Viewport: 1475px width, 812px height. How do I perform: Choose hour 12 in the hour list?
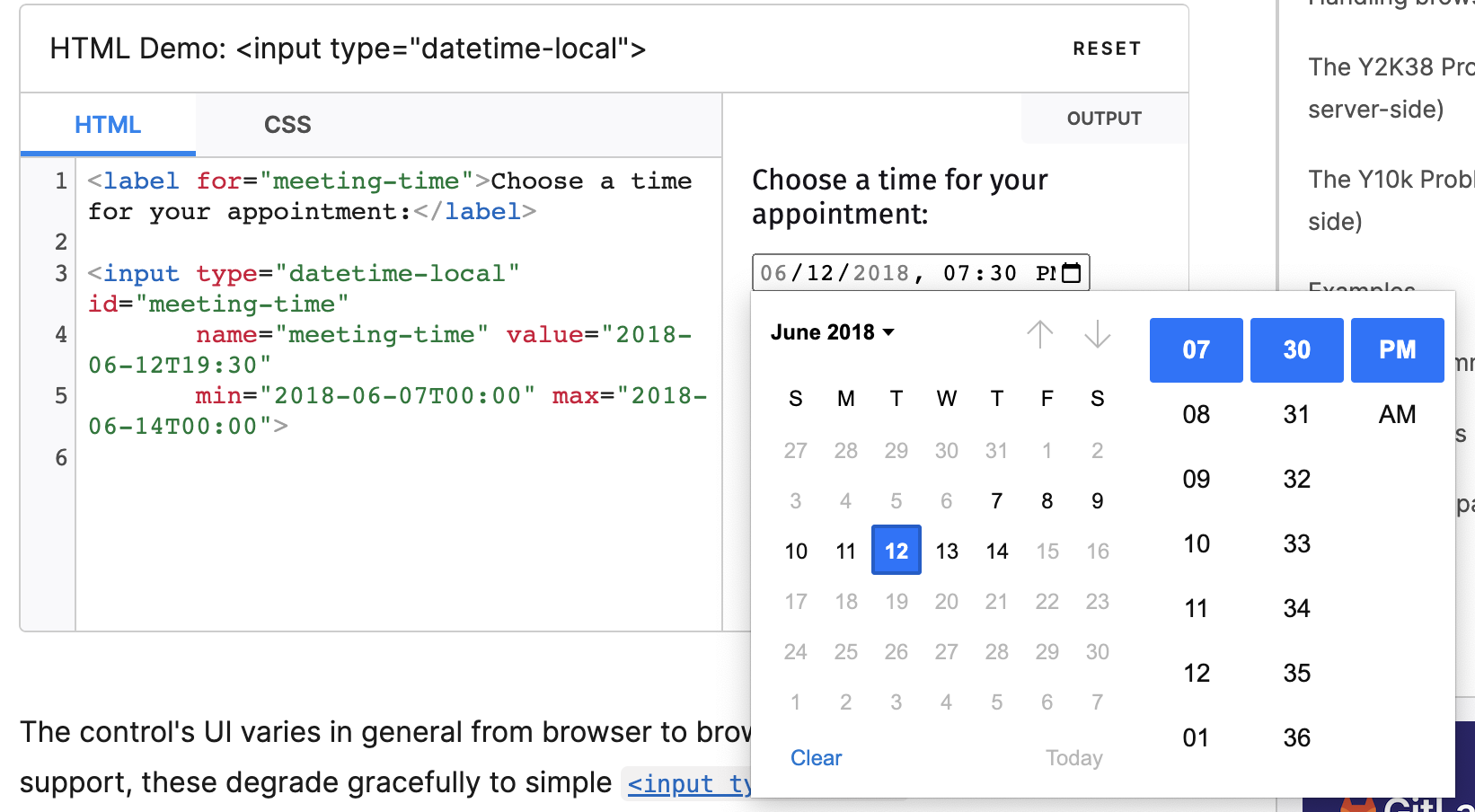pos(1196,673)
